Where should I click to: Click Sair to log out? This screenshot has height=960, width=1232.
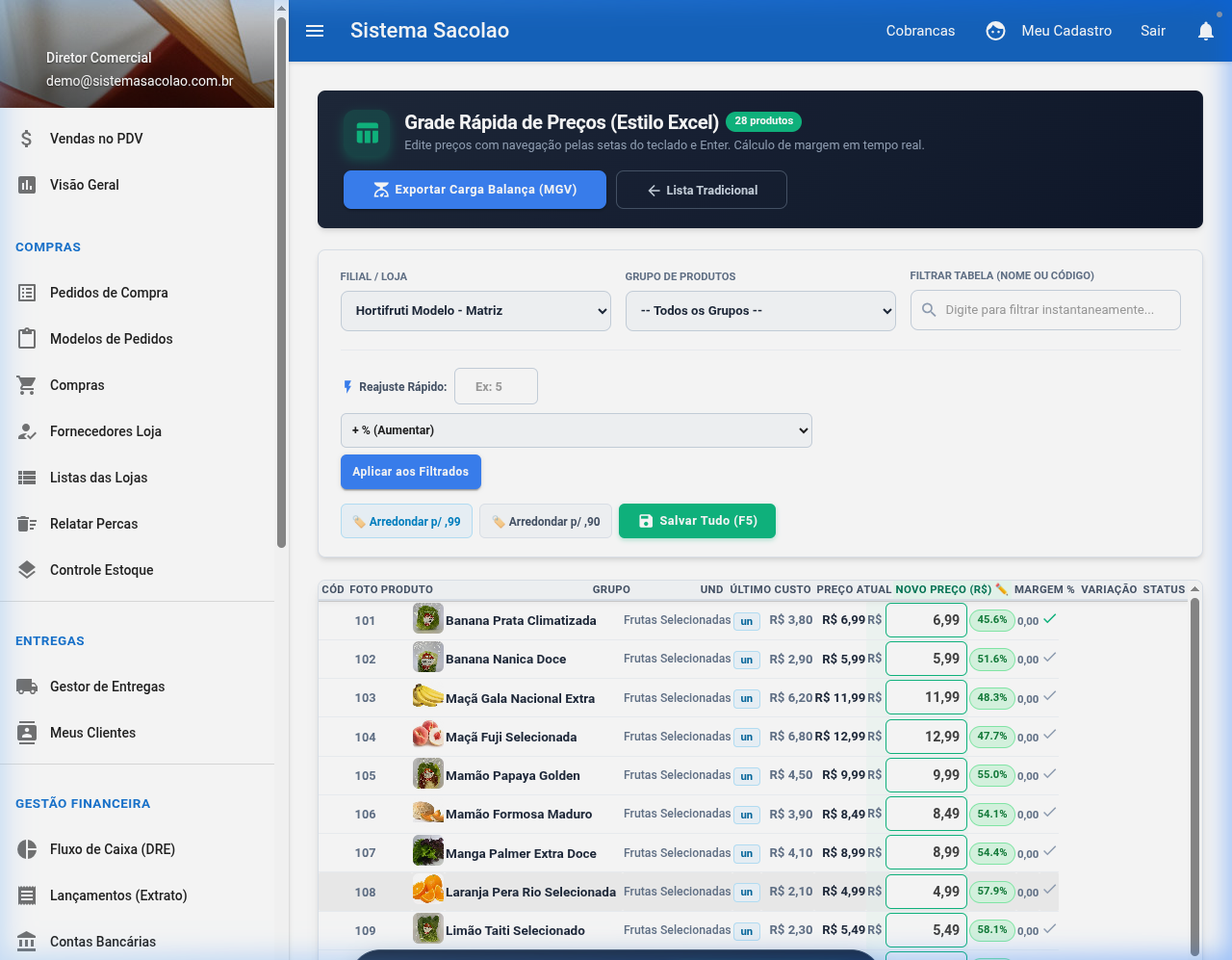click(1153, 31)
